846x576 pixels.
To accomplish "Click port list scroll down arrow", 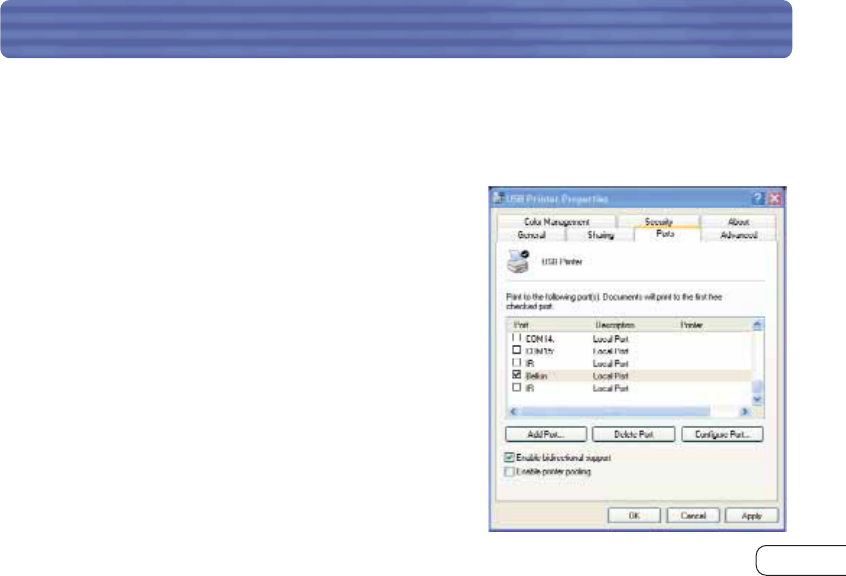I will pos(757,400).
